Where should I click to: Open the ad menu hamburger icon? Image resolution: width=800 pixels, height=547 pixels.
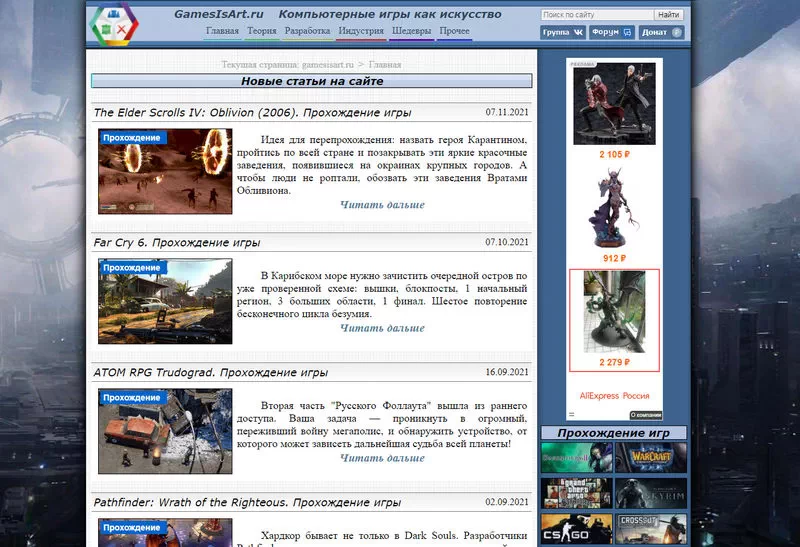571,414
